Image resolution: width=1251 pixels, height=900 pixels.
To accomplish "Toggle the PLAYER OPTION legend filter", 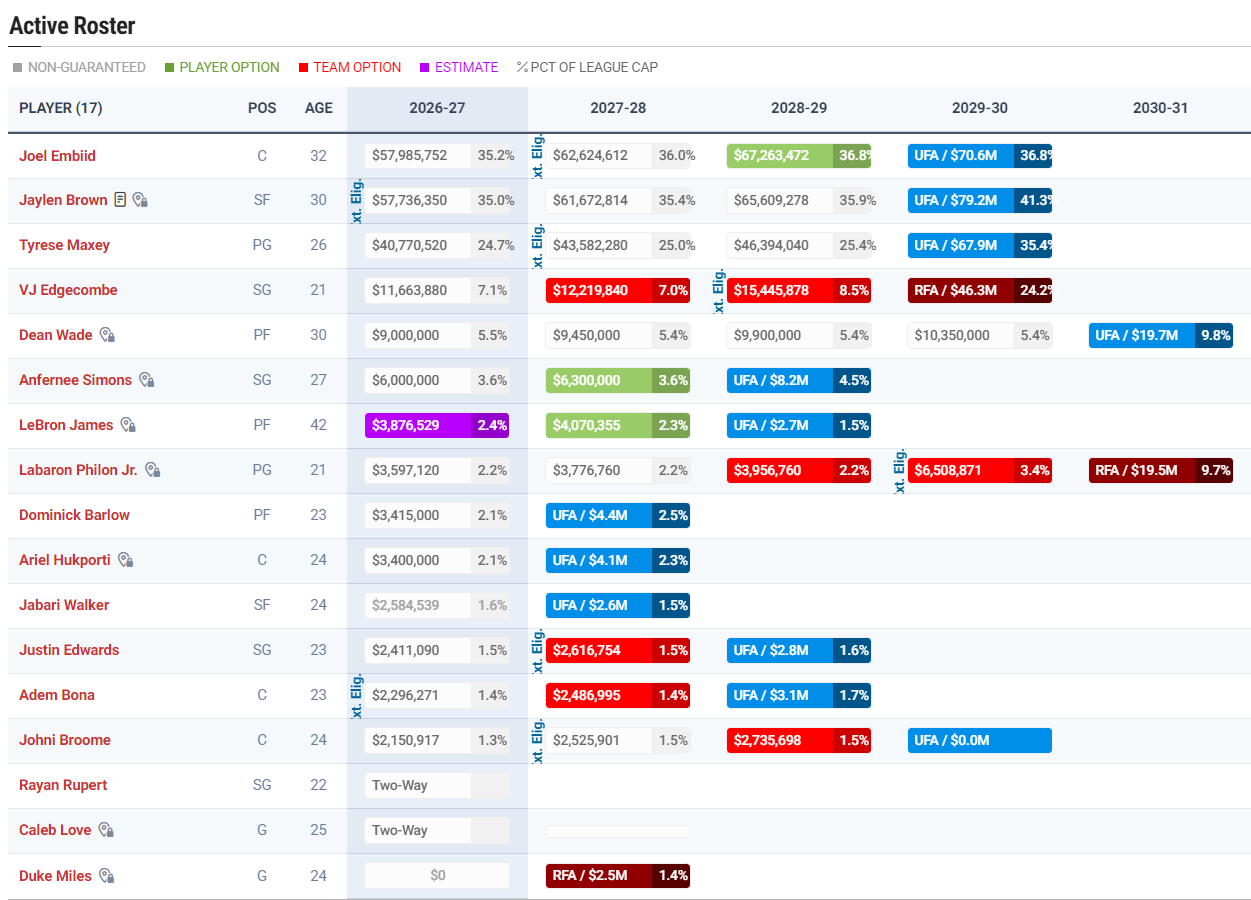I will point(222,67).
